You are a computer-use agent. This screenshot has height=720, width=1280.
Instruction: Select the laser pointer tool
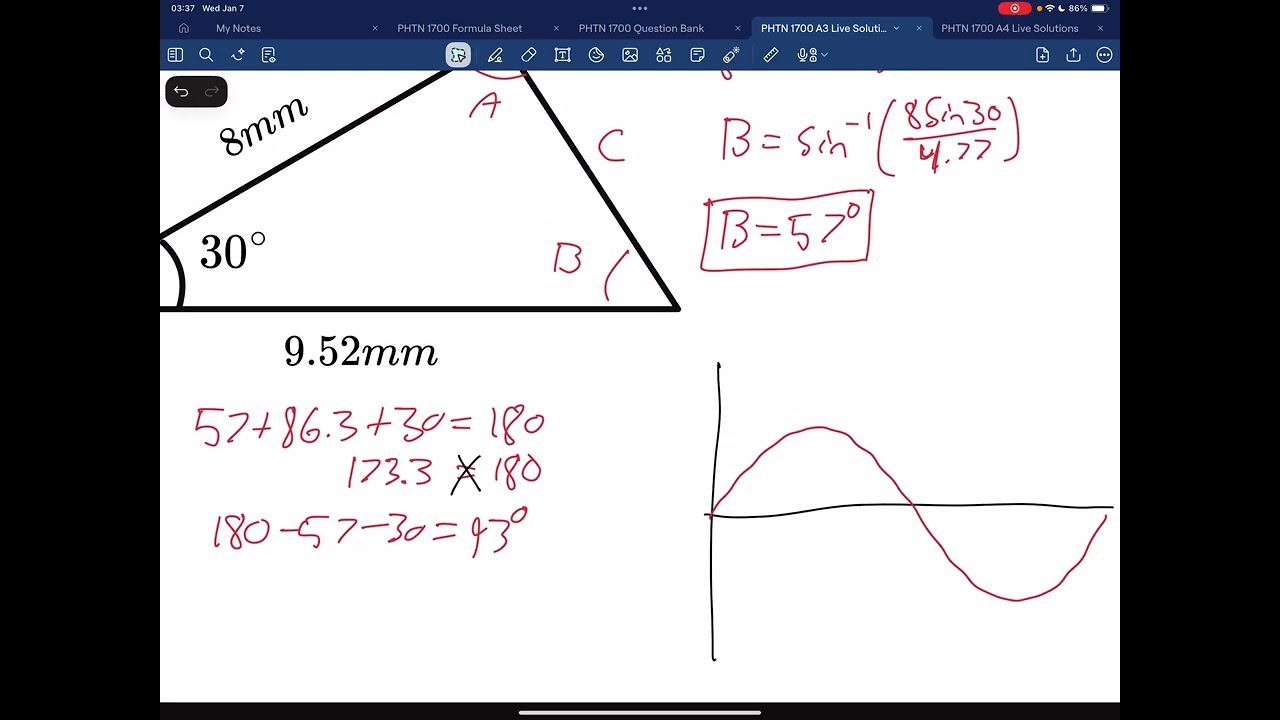click(x=731, y=55)
